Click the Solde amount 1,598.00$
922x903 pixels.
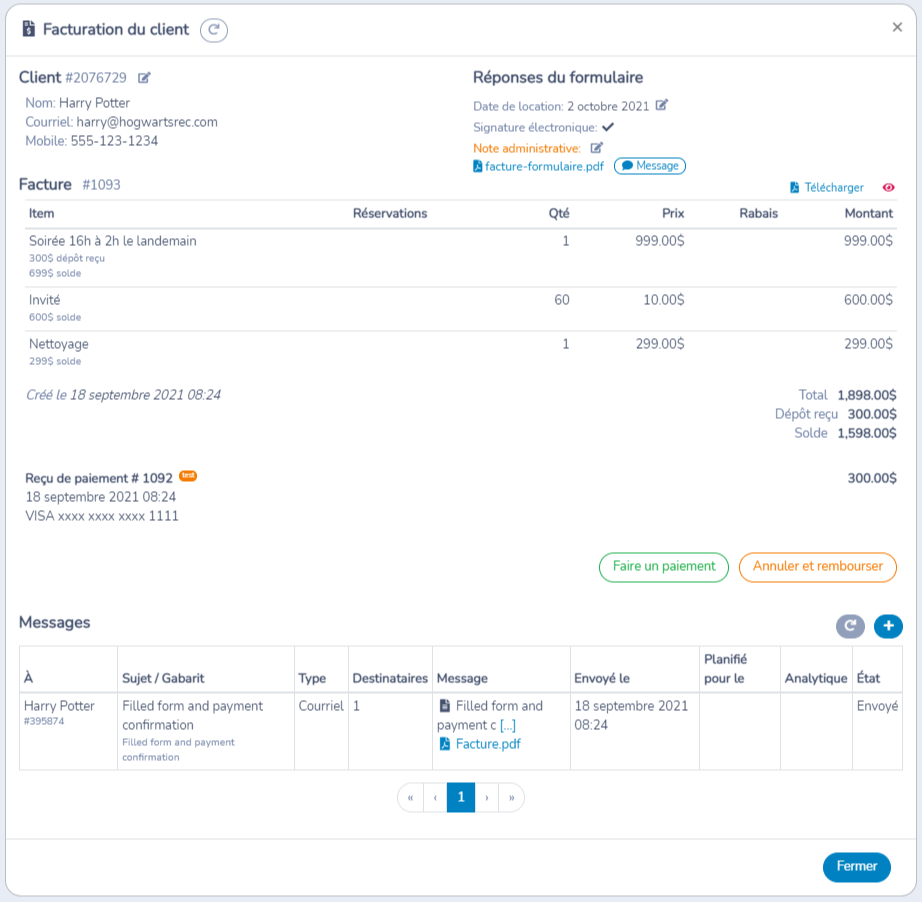(x=867, y=433)
